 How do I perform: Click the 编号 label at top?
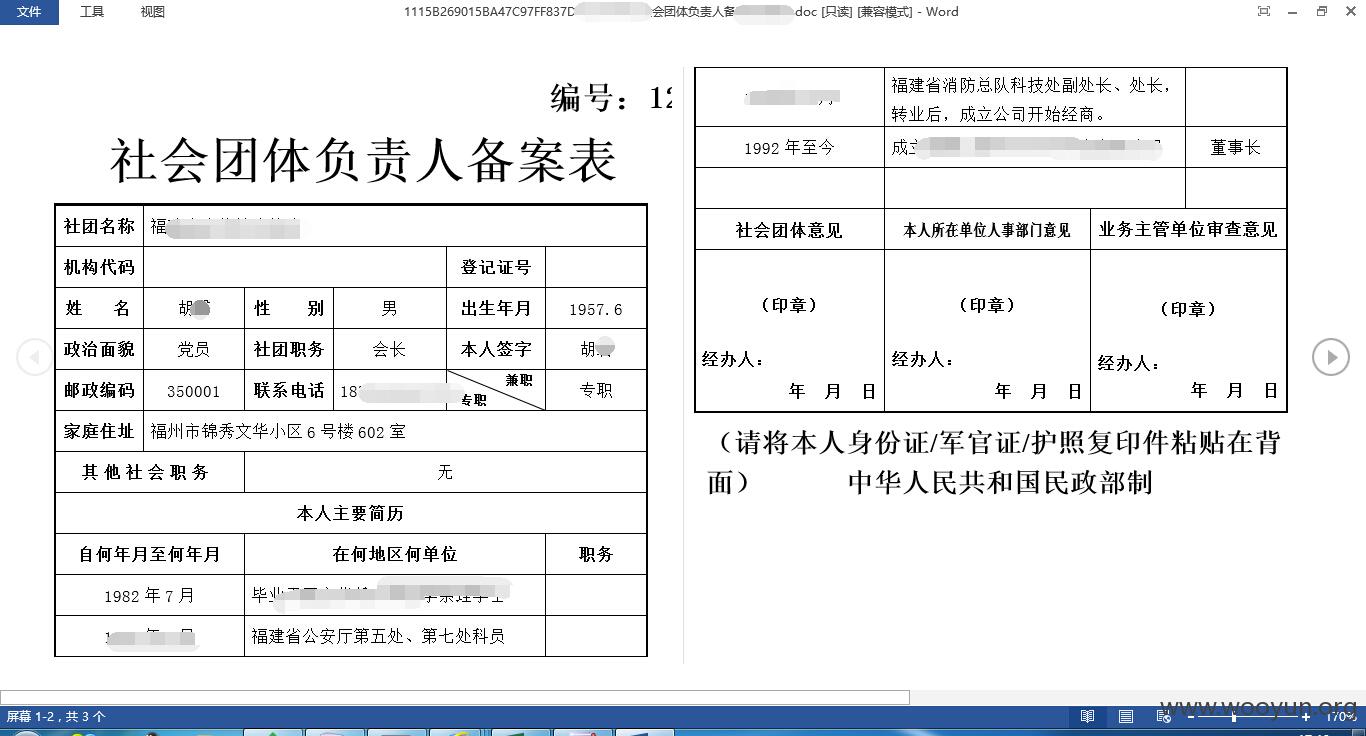tap(590, 97)
